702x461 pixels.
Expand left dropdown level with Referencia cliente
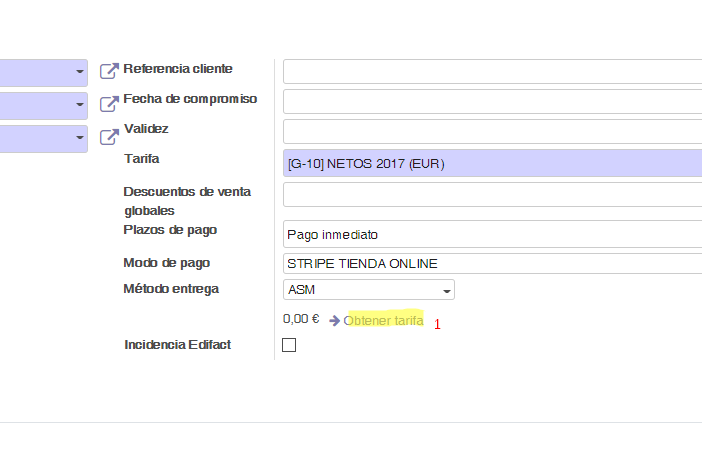(x=79, y=72)
